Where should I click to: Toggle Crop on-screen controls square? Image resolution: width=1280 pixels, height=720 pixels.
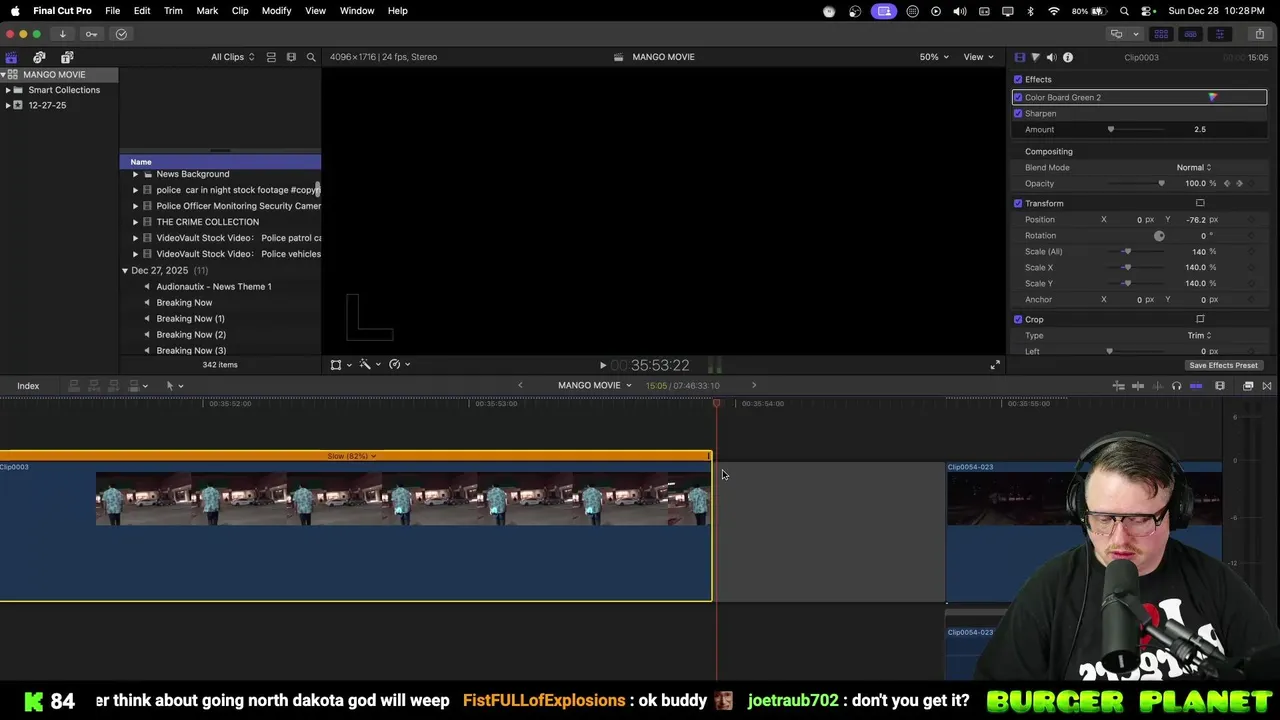[1200, 319]
